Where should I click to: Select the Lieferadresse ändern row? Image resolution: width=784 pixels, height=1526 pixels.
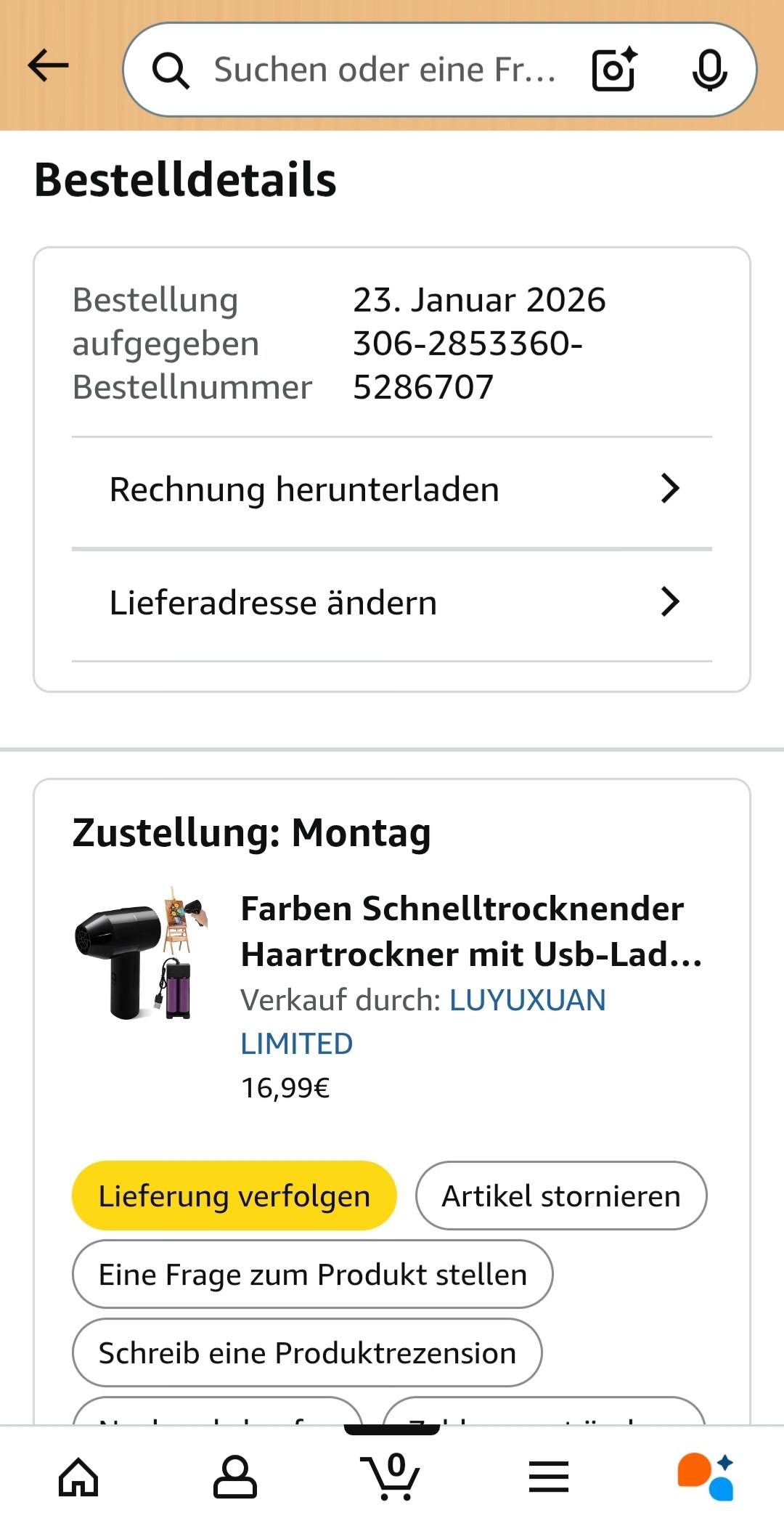pos(274,603)
